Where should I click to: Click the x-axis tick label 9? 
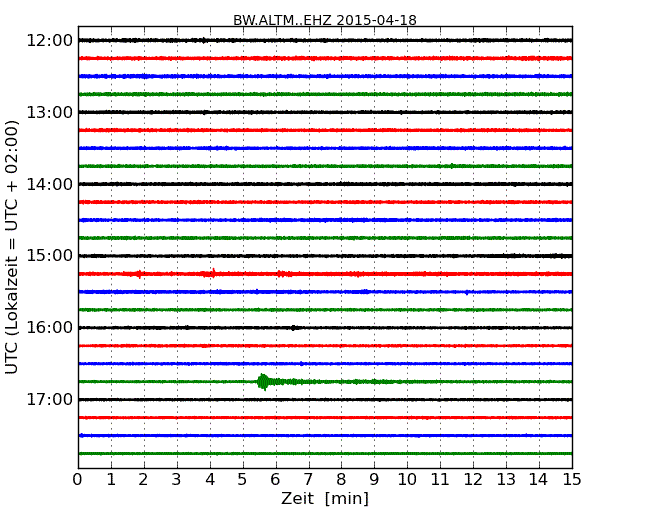[374, 480]
